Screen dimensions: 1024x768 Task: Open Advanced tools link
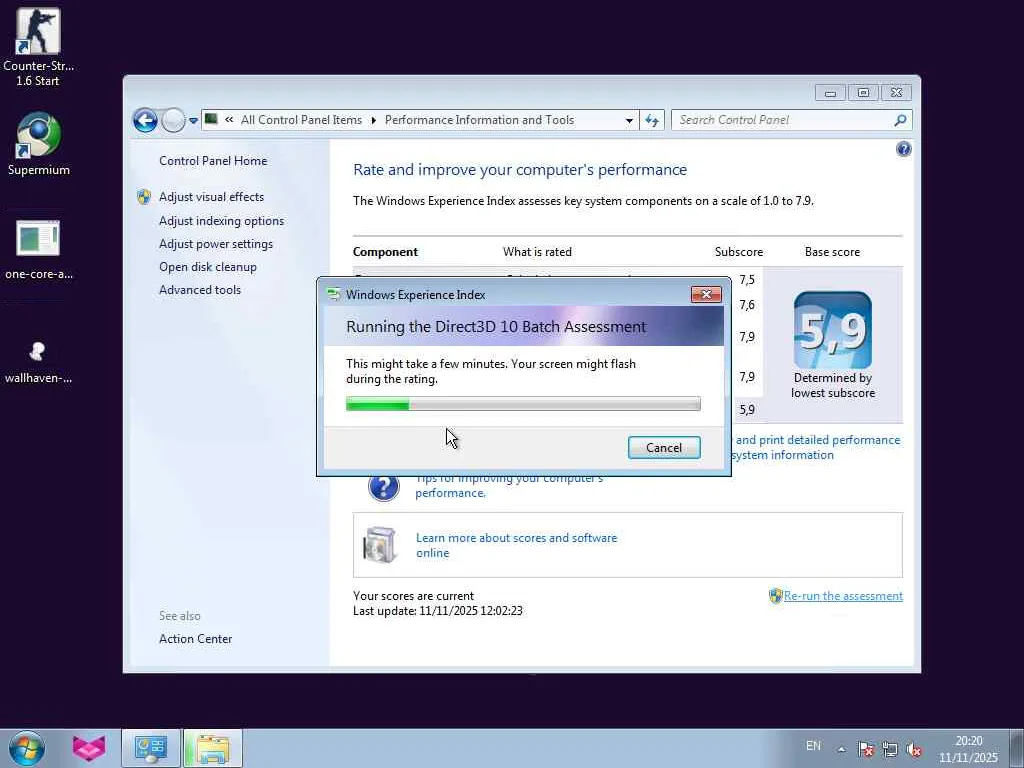(x=200, y=289)
